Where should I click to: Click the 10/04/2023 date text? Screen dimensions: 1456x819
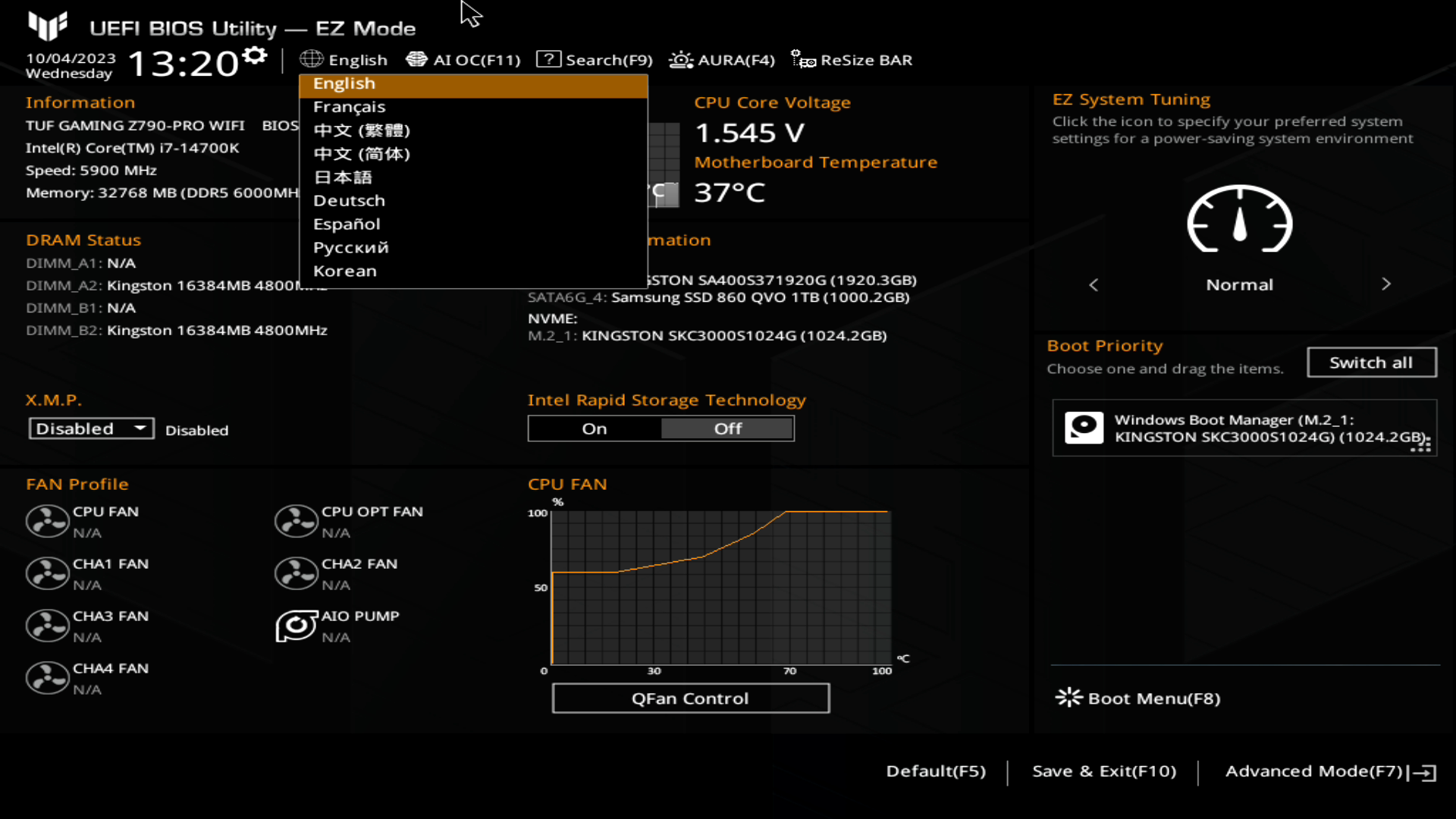71,58
